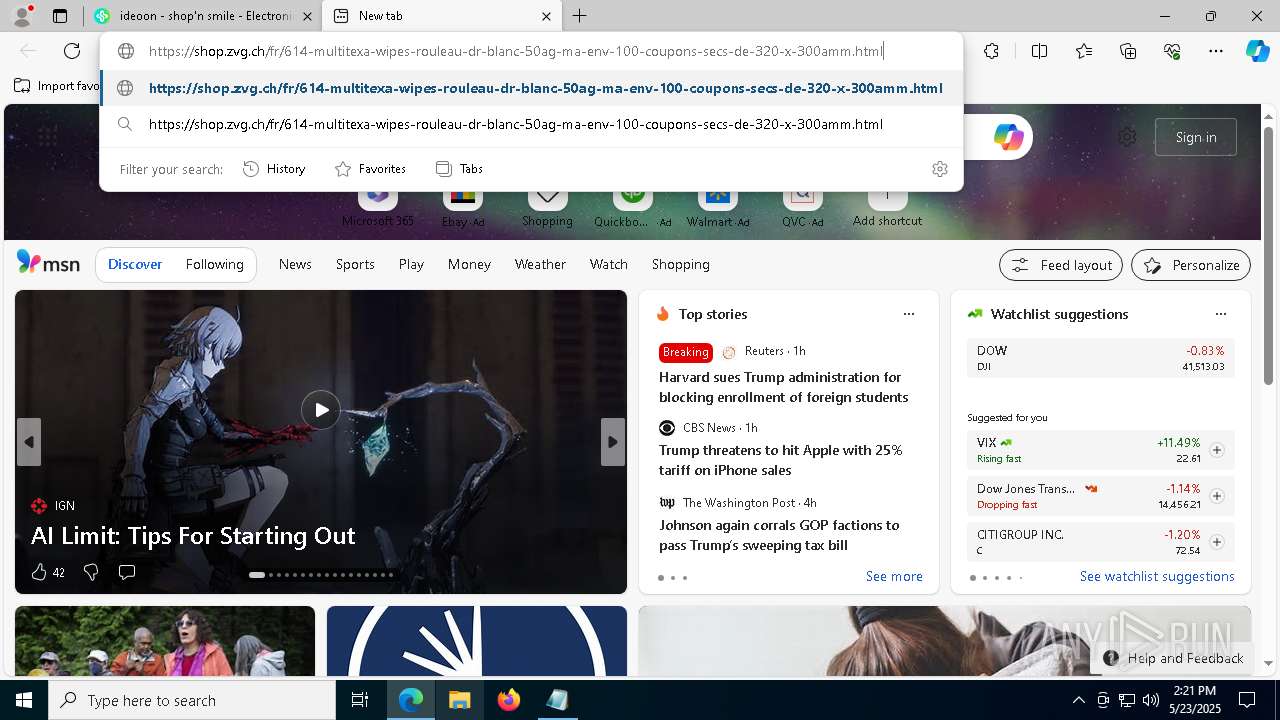Open page settings gear near Sign in
Image resolution: width=1280 pixels, height=720 pixels.
[x=1127, y=137]
